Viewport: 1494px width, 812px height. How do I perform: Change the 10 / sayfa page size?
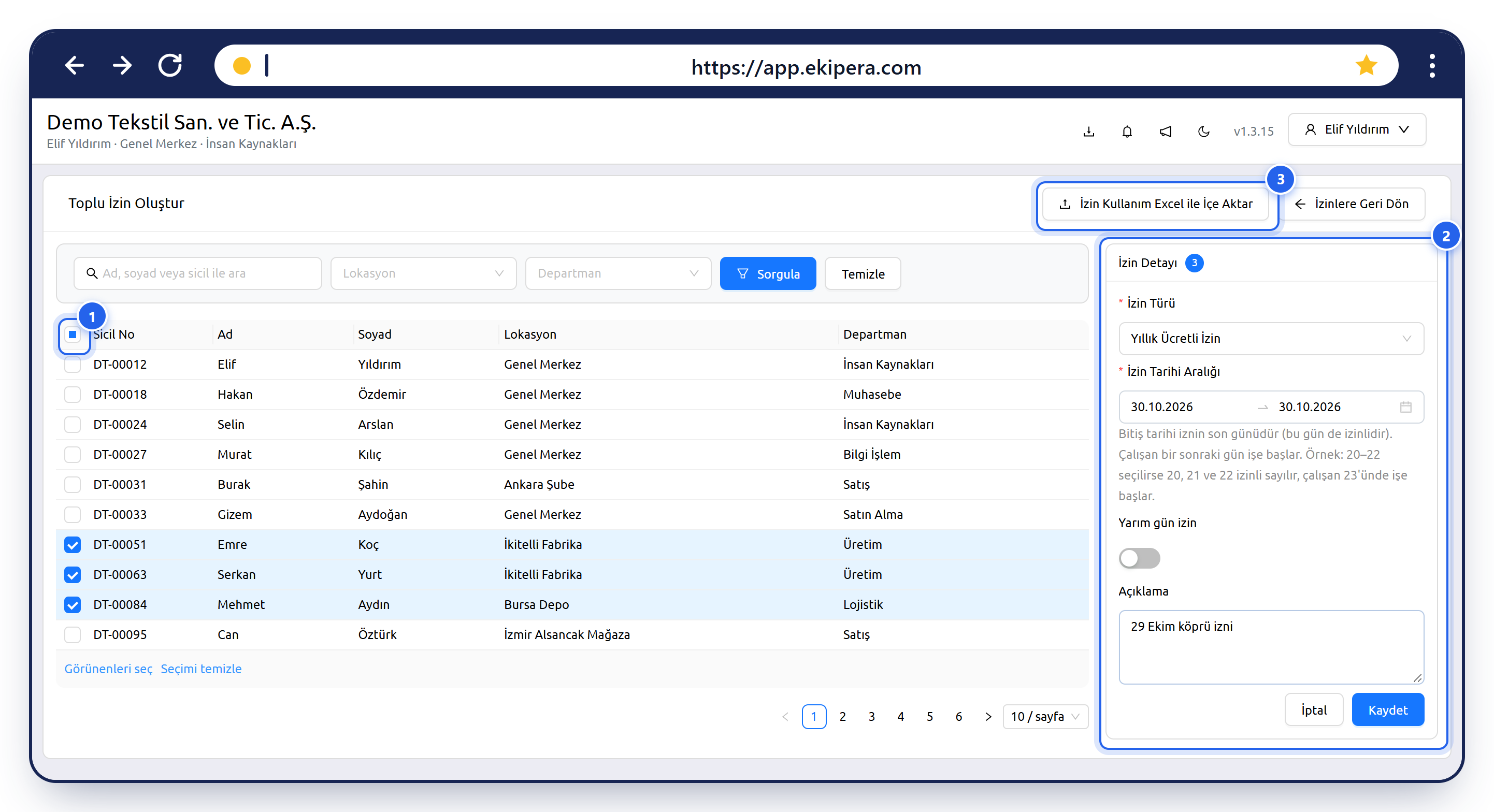(x=1045, y=716)
